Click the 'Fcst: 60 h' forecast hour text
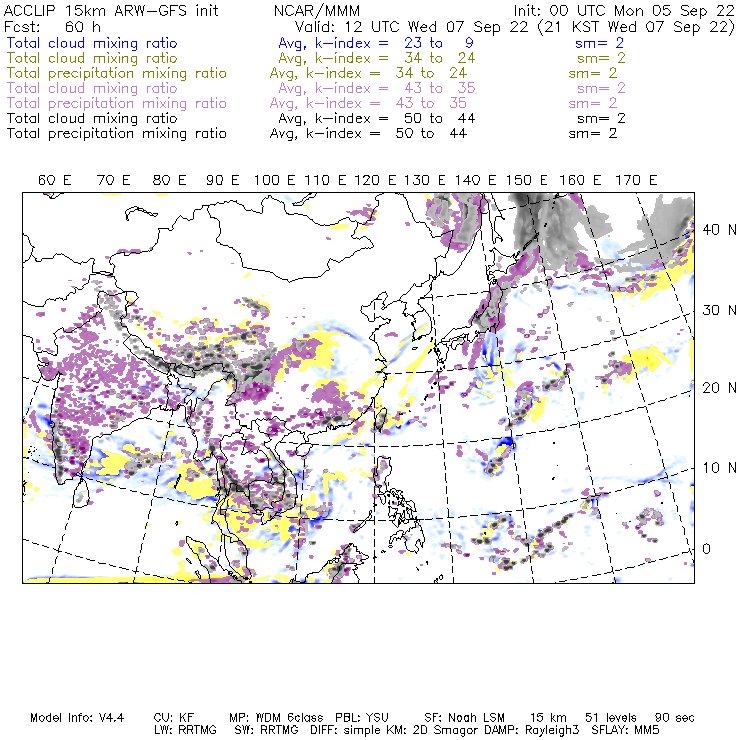Image resolution: width=740 pixels, height=740 pixels. point(52,27)
